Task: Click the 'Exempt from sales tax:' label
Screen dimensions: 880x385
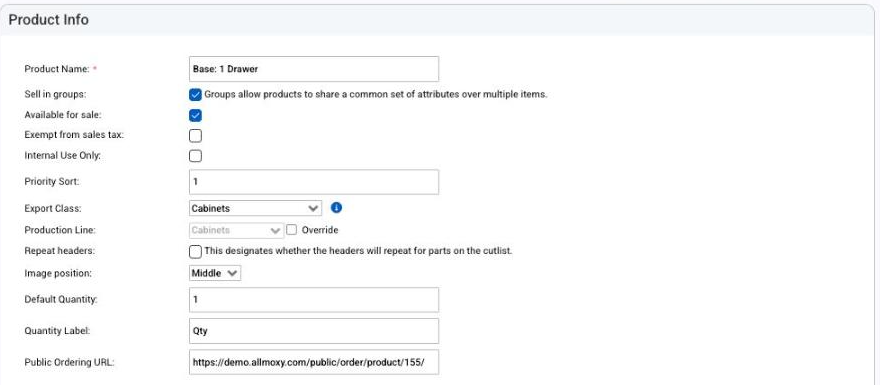Action: coord(74,135)
